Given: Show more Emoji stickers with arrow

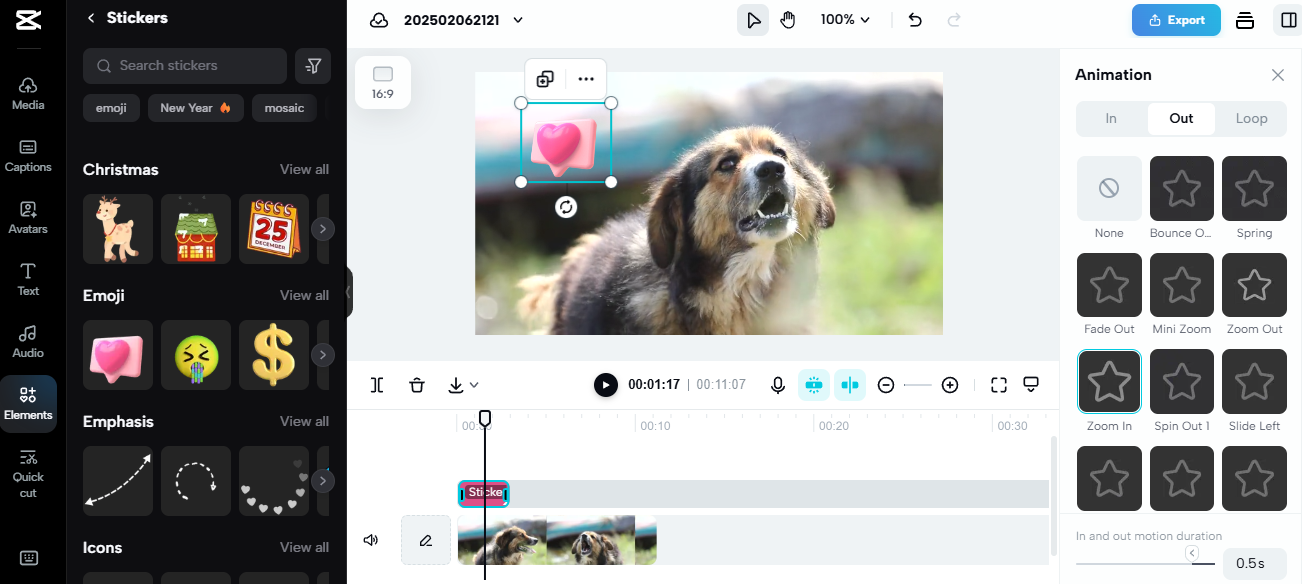Looking at the screenshot, I should pos(322,355).
